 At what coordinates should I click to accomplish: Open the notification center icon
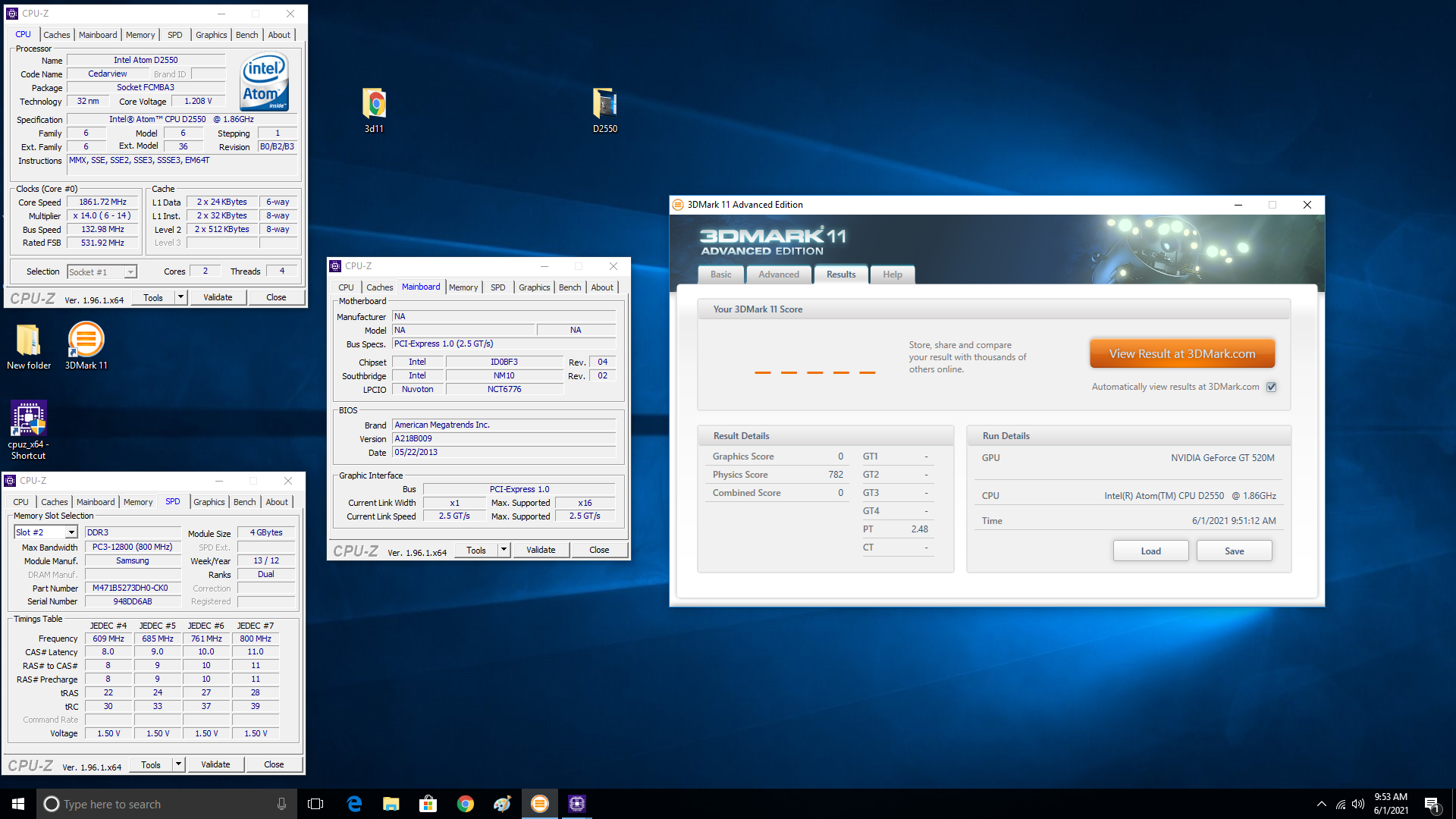(1432, 805)
